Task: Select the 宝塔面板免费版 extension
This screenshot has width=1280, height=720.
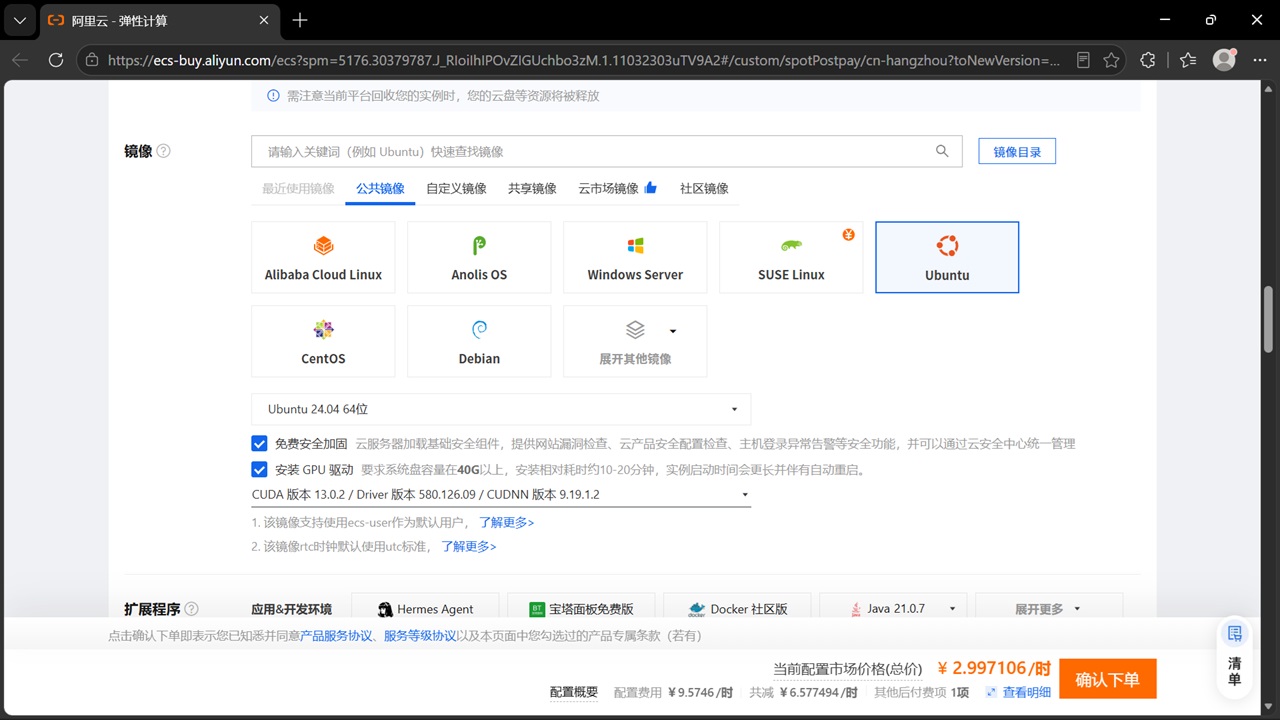Action: 583,609
